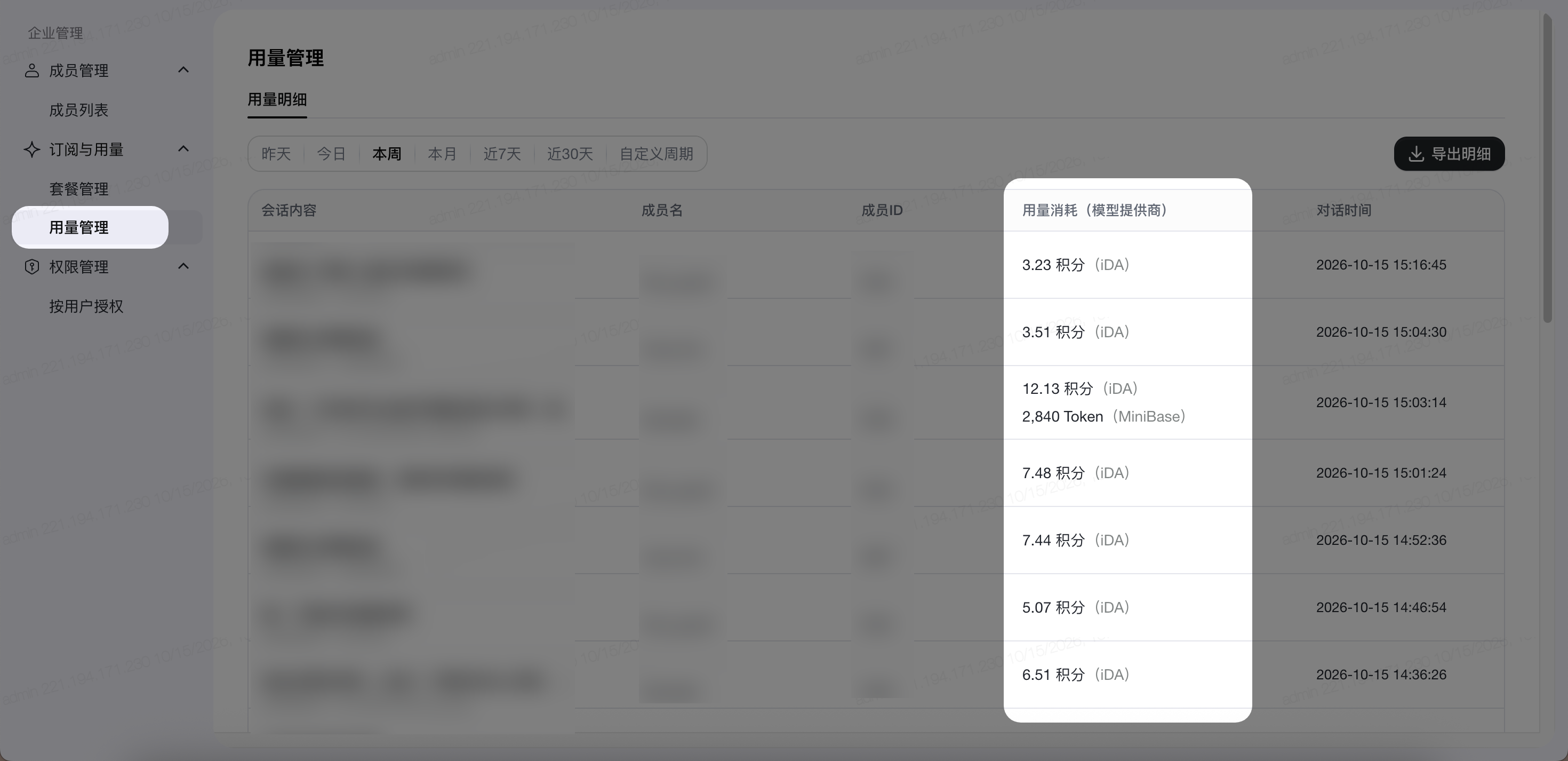Click the 成员管理 person icon
The height and width of the screenshot is (761, 1568).
[31, 70]
